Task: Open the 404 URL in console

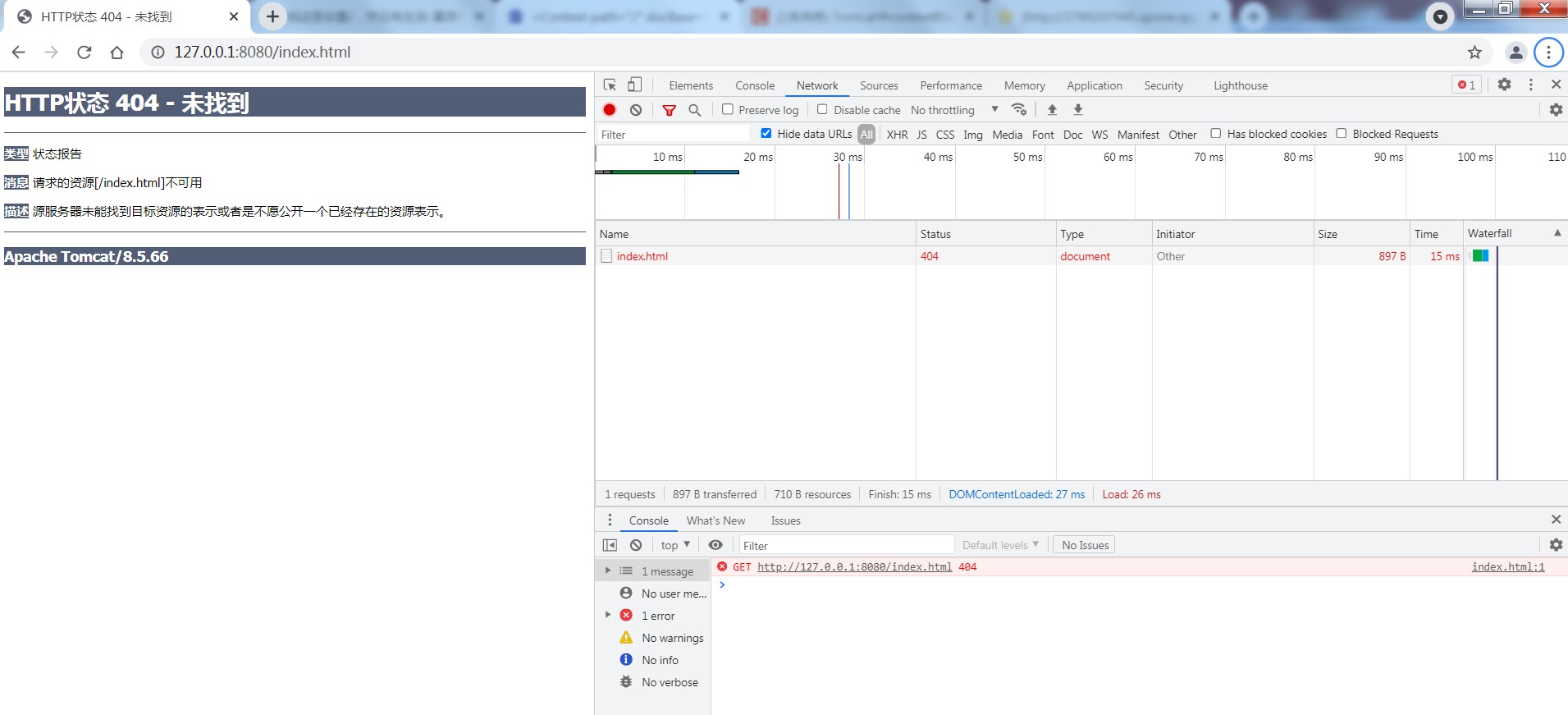Action: tap(854, 566)
